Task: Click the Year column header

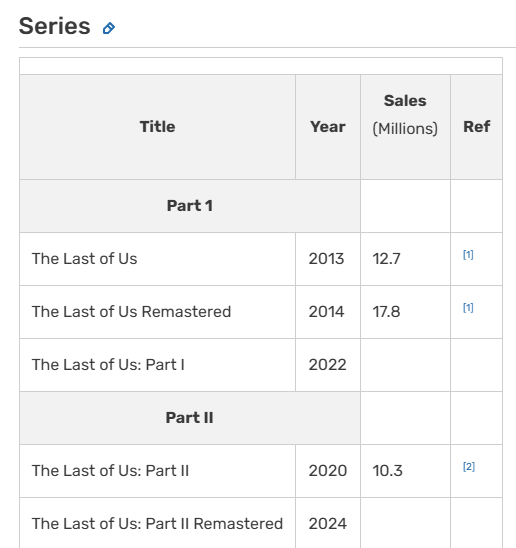Action: tap(328, 127)
